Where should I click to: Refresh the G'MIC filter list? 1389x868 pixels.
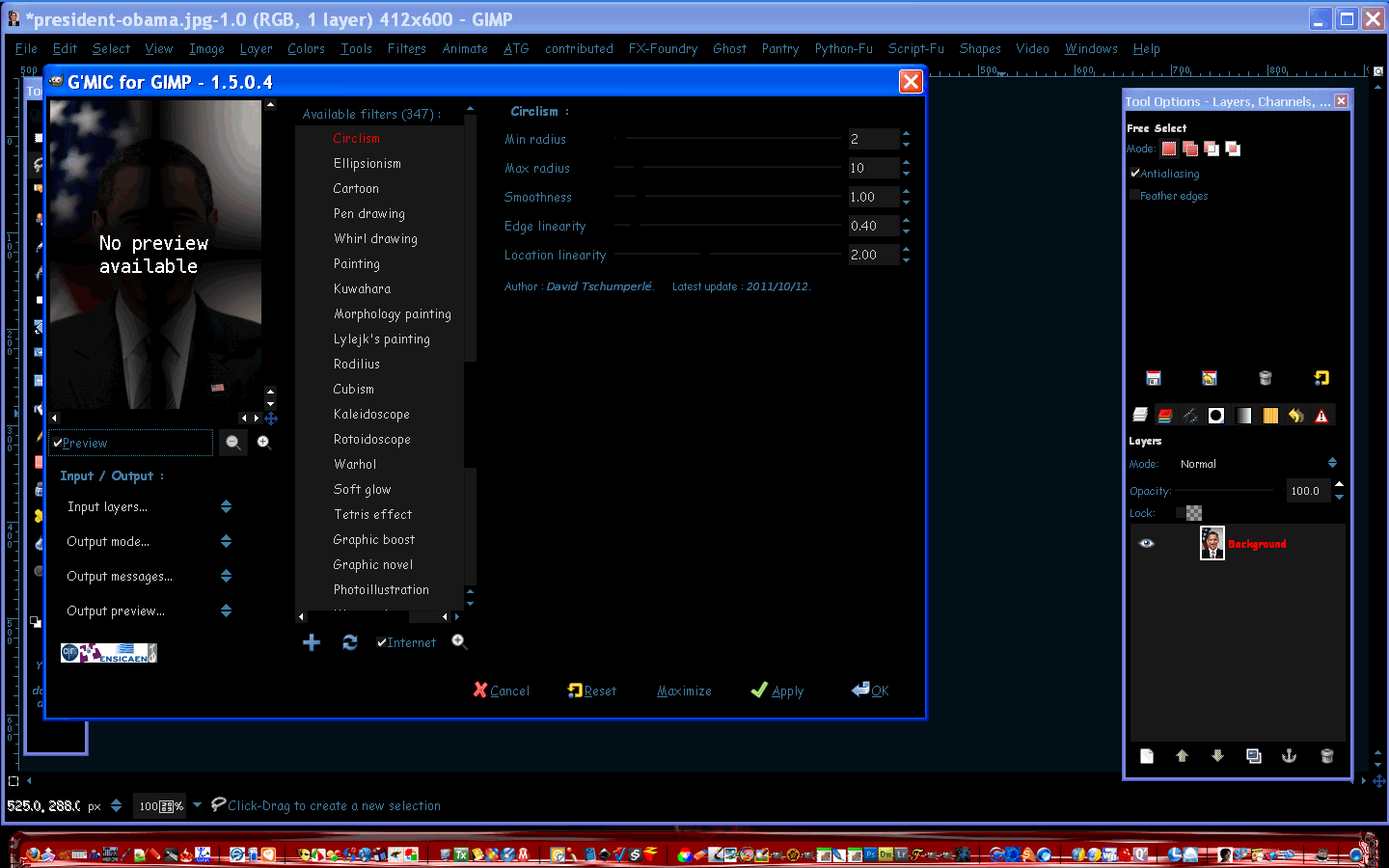click(350, 642)
